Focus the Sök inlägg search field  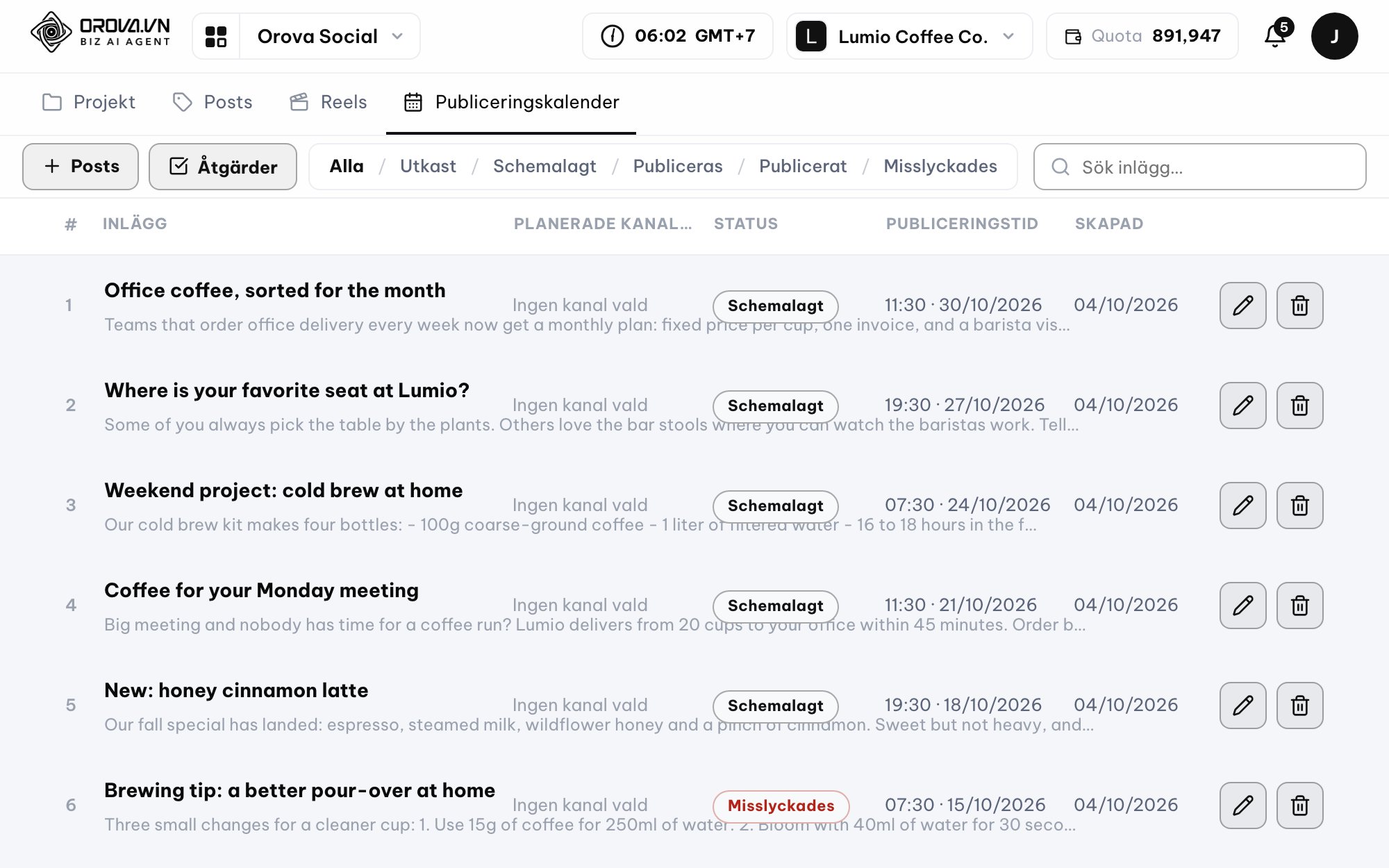tap(1199, 167)
